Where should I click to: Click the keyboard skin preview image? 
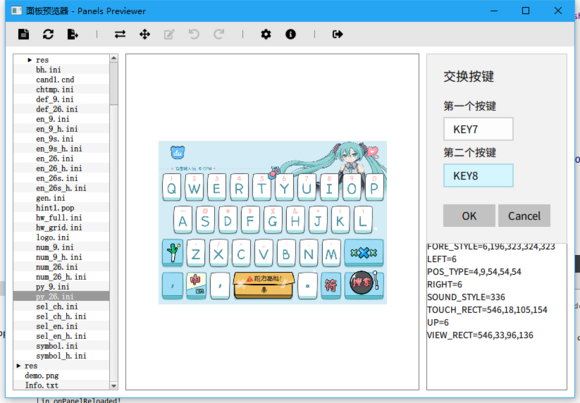point(273,222)
